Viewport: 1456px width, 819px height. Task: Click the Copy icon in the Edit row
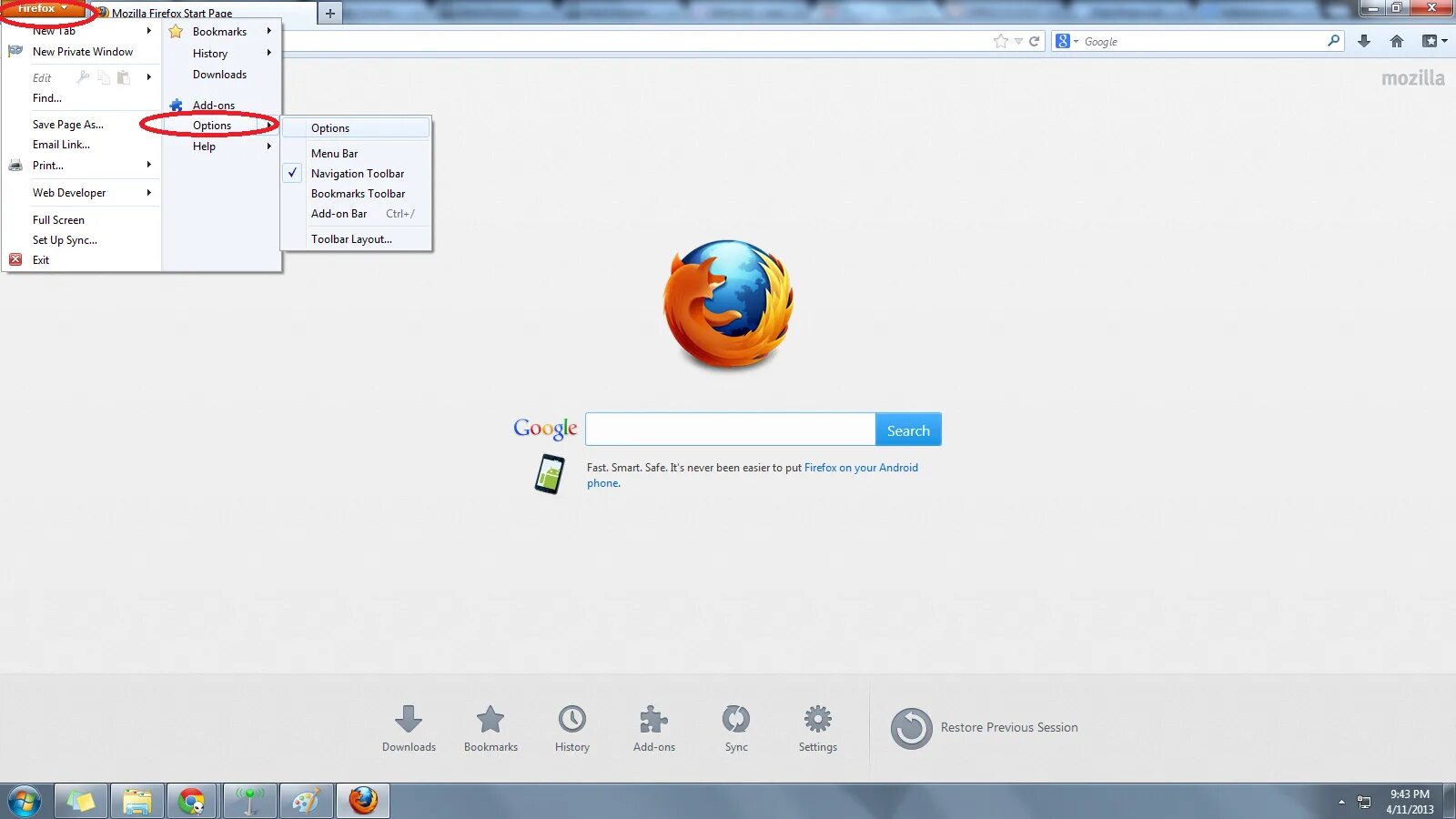coord(104,77)
